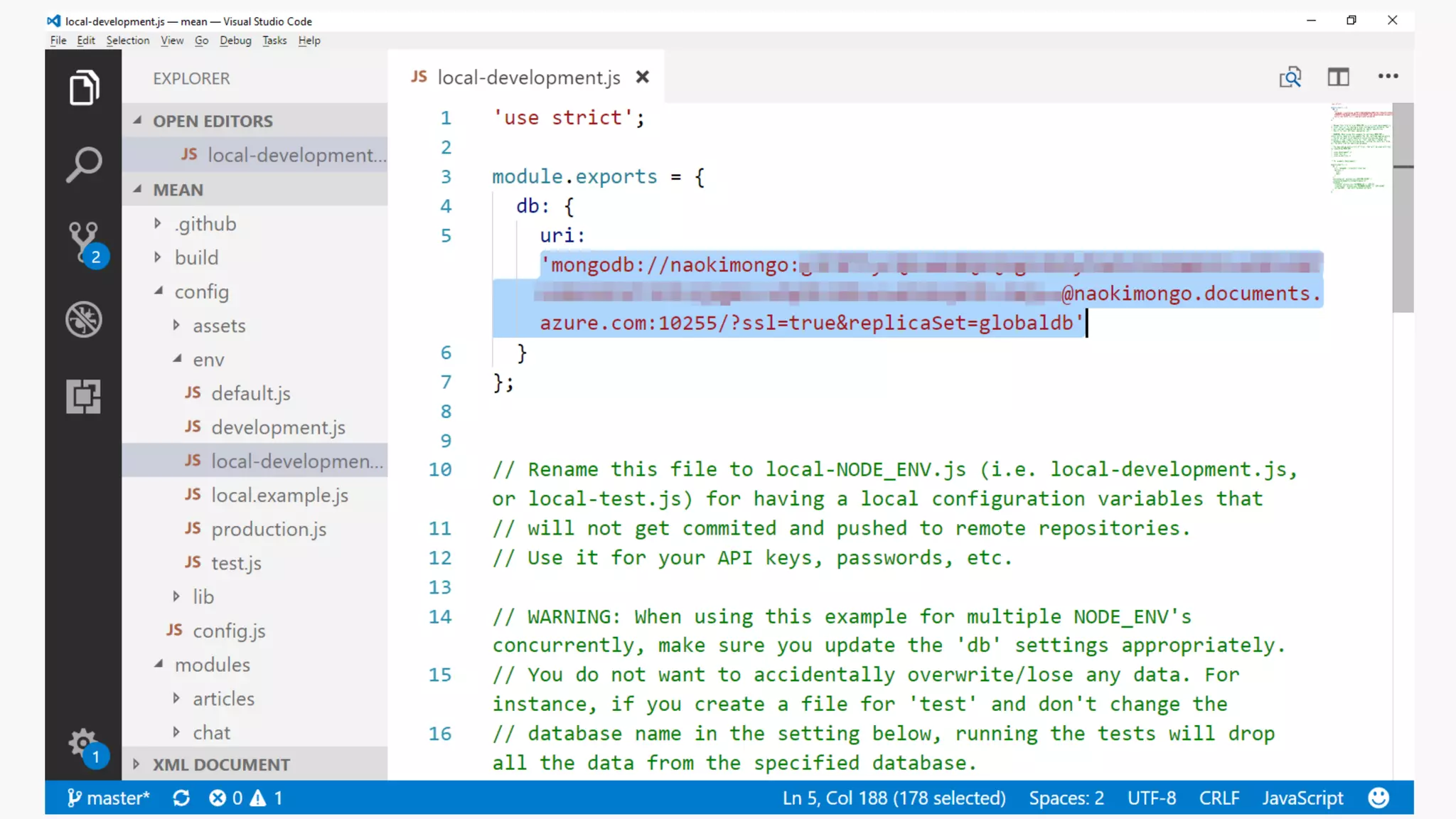Open the Explorer view in activity bar
Screen dimensions: 1456x819
pos(84,87)
